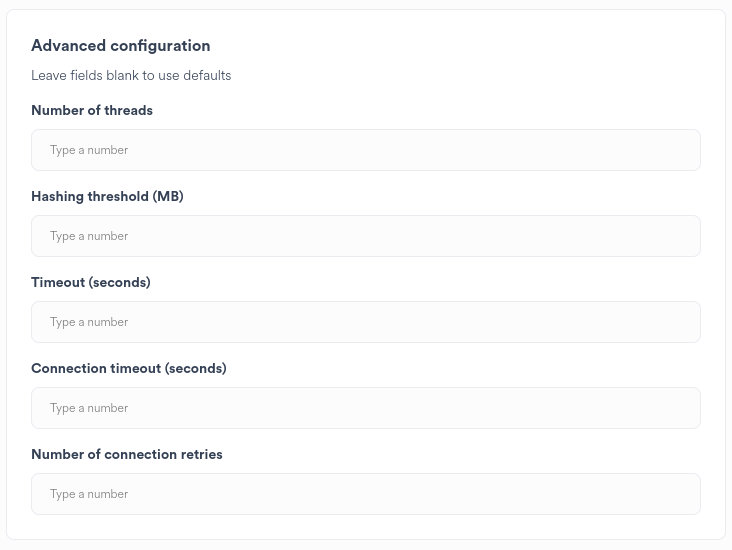Image resolution: width=732 pixels, height=550 pixels.
Task: Focus the Number of connection retries field
Action: tap(365, 494)
